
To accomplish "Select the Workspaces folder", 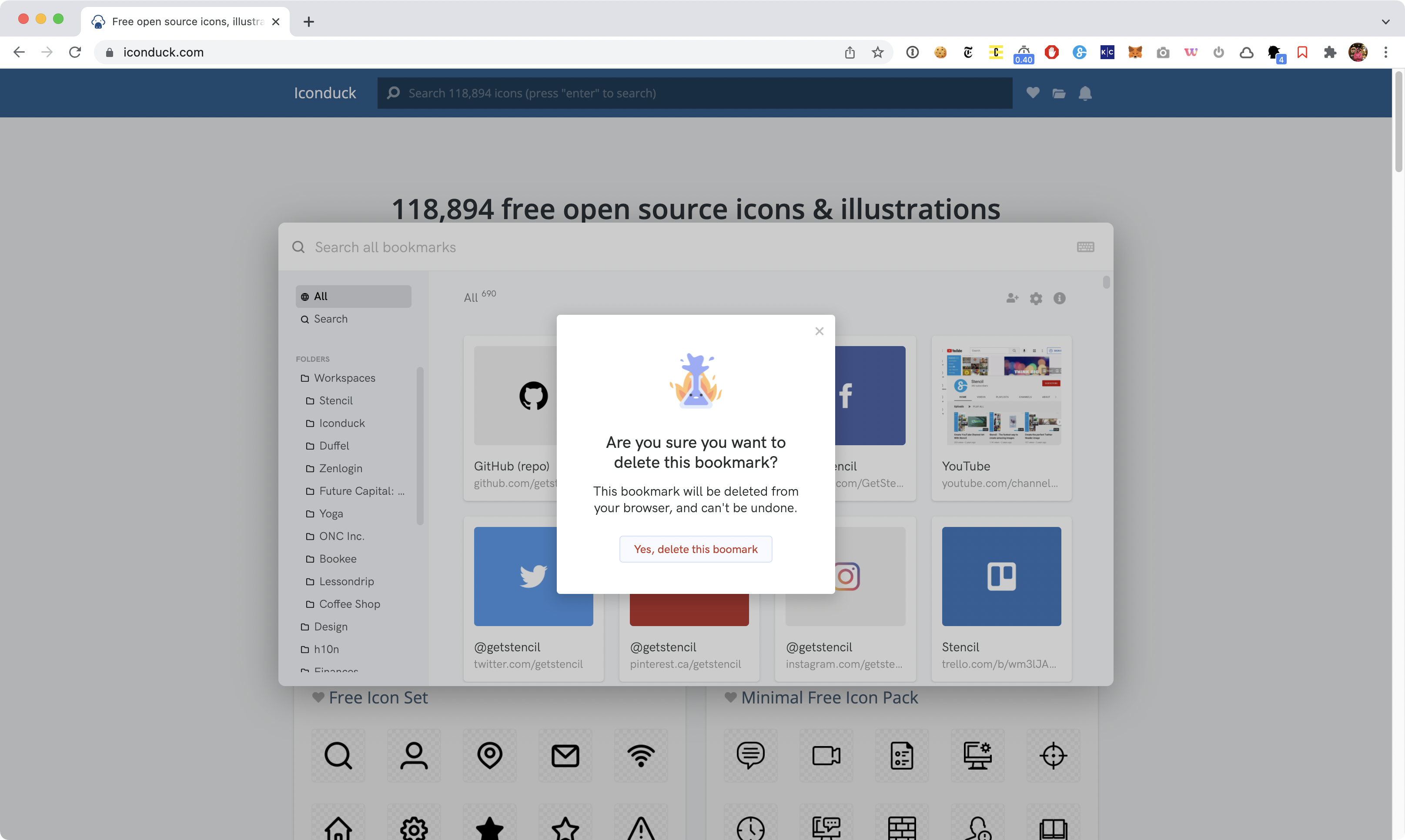I will pos(344,377).
